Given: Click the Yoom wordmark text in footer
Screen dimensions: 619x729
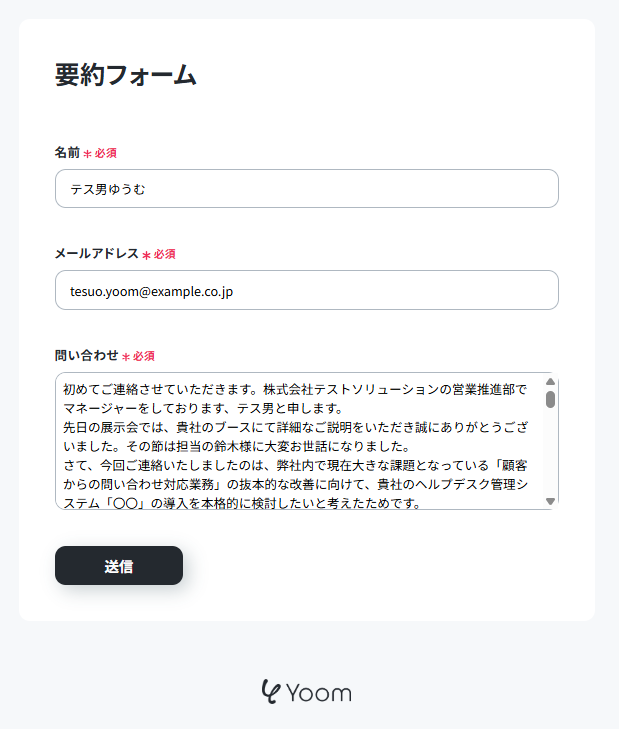Looking at the screenshot, I should 319,693.
